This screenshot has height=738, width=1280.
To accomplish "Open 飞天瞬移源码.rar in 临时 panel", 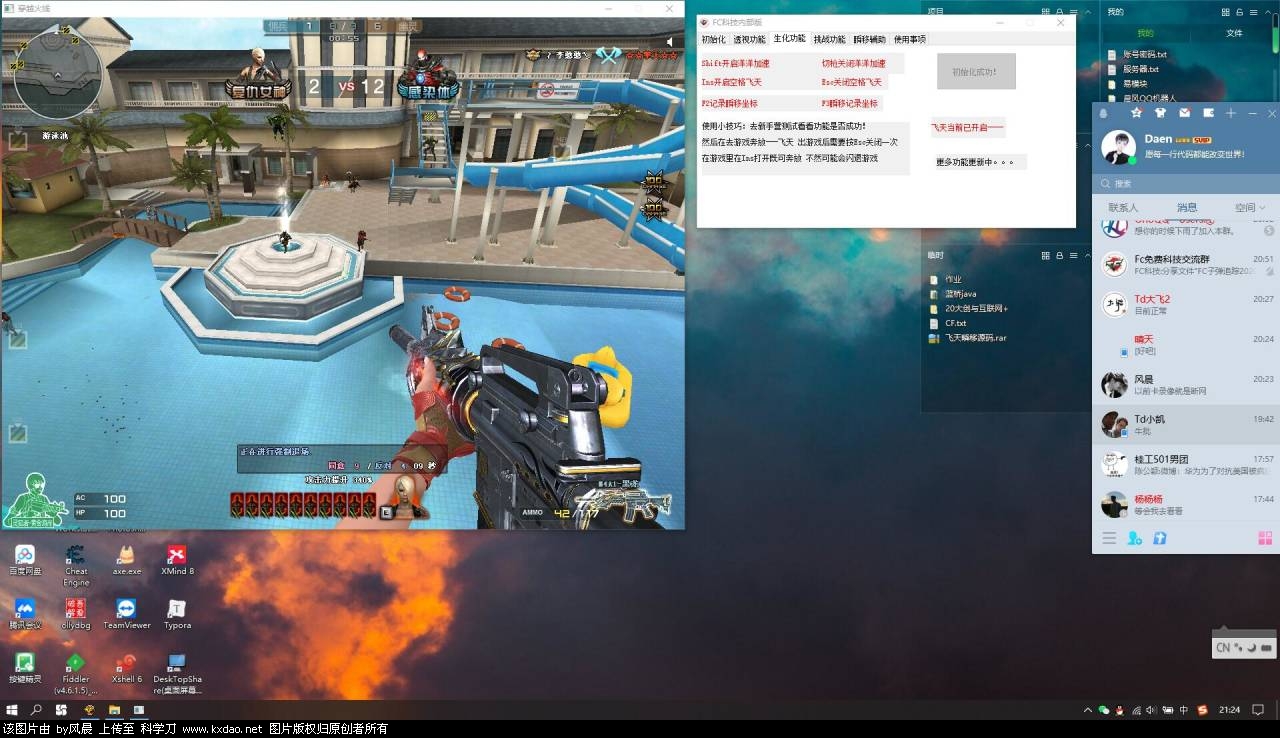I will 968,338.
